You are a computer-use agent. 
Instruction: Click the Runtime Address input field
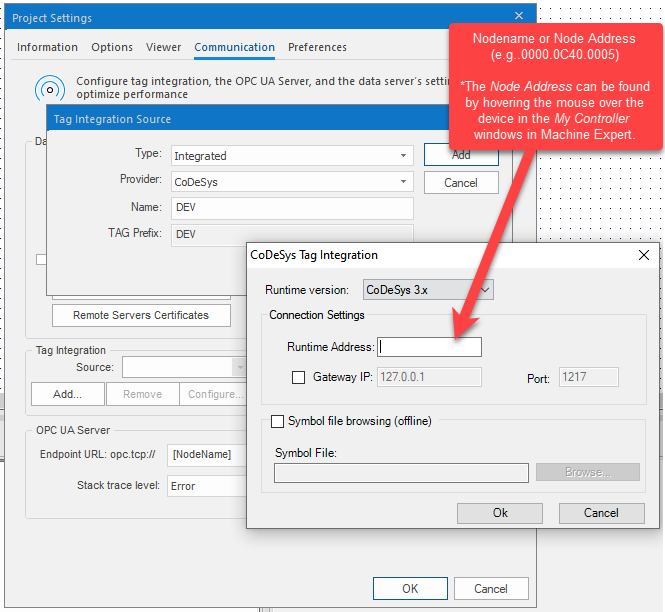(429, 347)
